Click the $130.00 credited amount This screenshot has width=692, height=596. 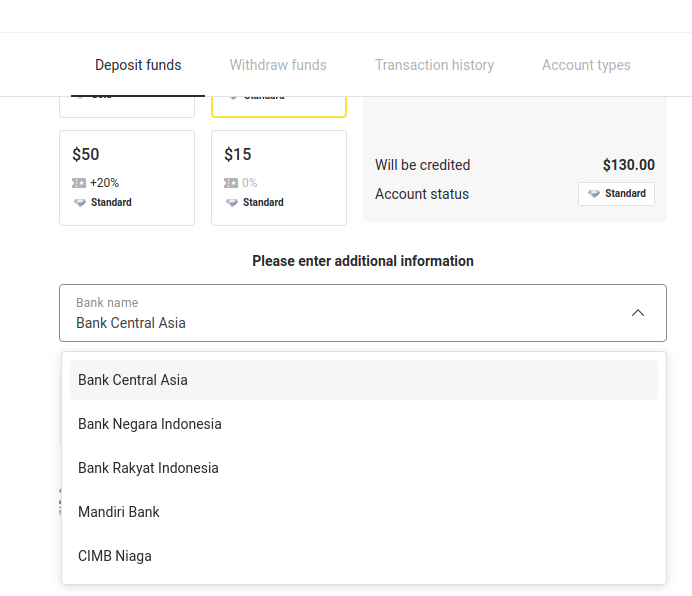628,165
